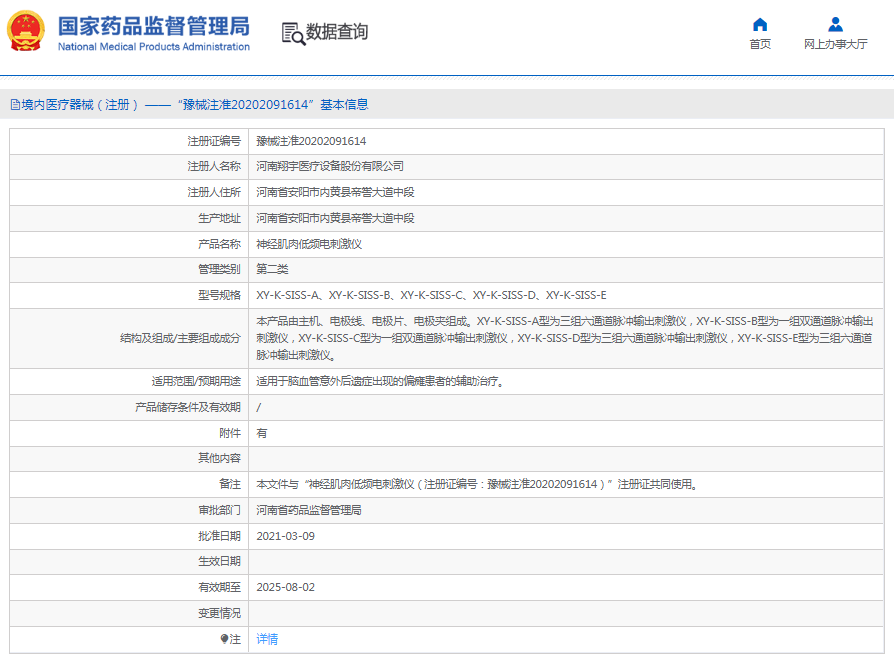Screen dimensions: 894x659
Task: Click the slash value for 产品储存条件
Action: tap(259, 407)
